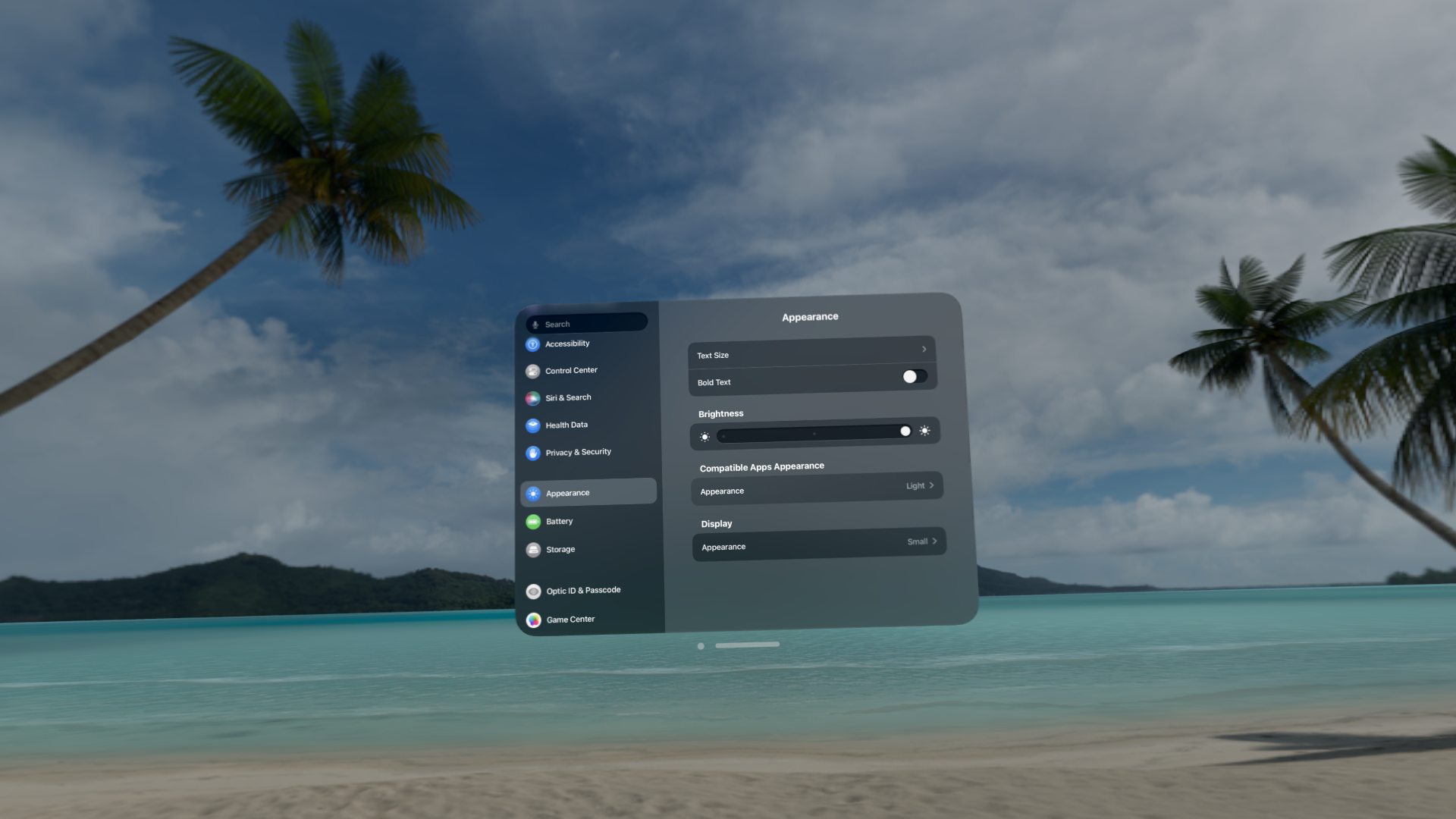Click the green Battery icon
This screenshot has width=1456, height=819.
(533, 522)
